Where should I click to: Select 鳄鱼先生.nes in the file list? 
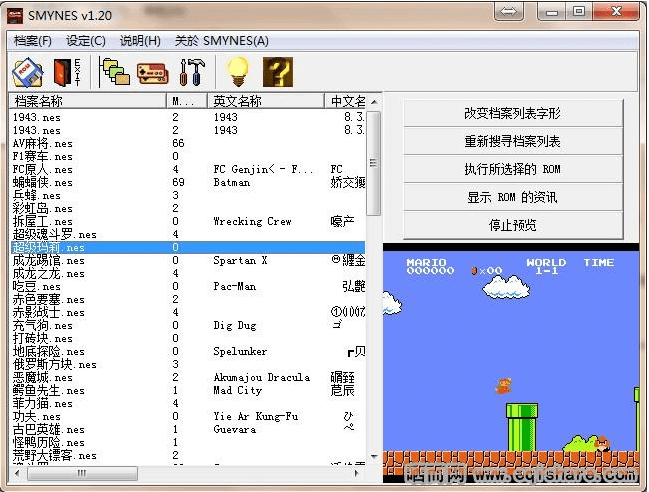click(x=48, y=391)
